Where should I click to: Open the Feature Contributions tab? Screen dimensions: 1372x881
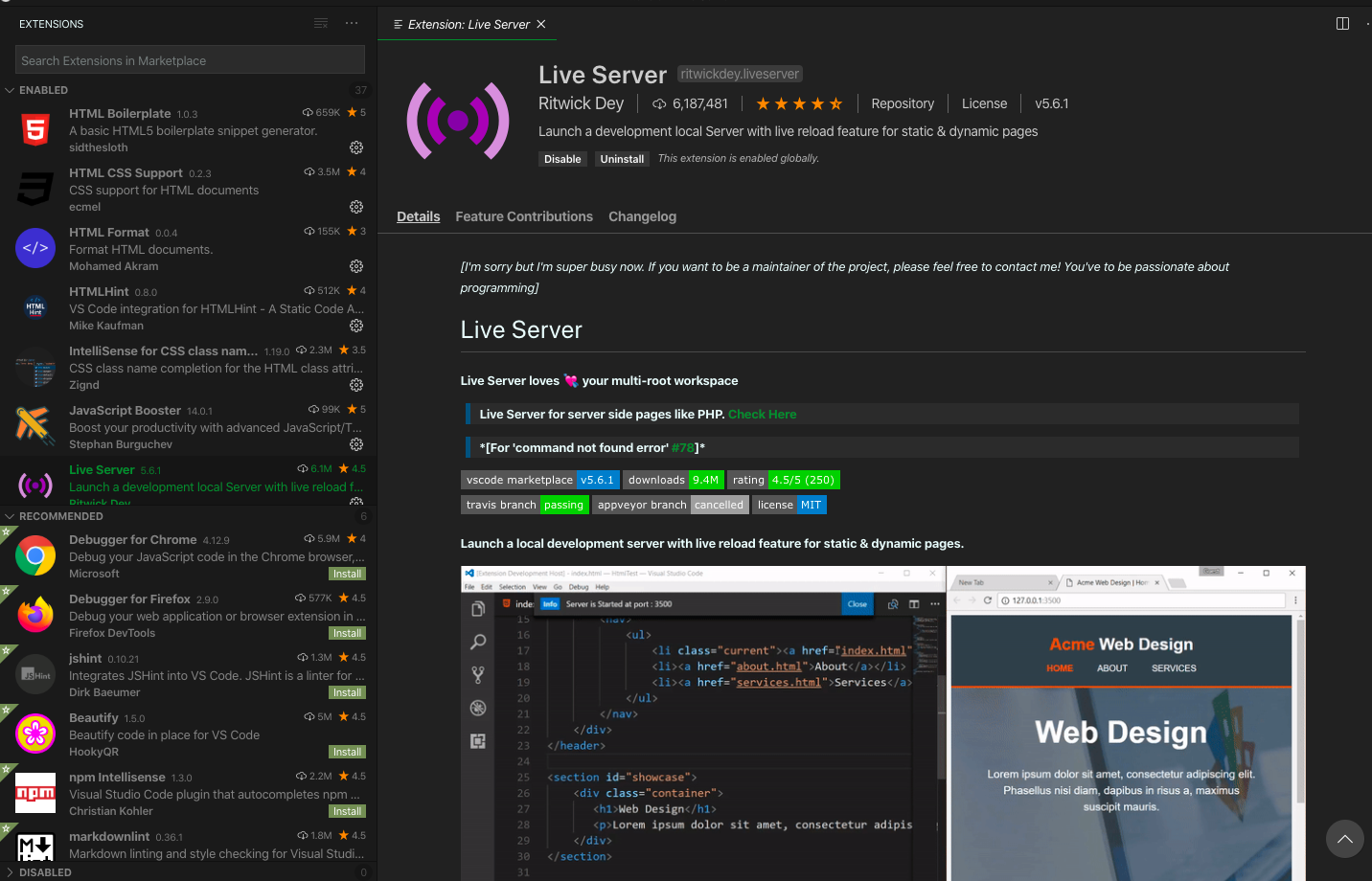tap(524, 216)
